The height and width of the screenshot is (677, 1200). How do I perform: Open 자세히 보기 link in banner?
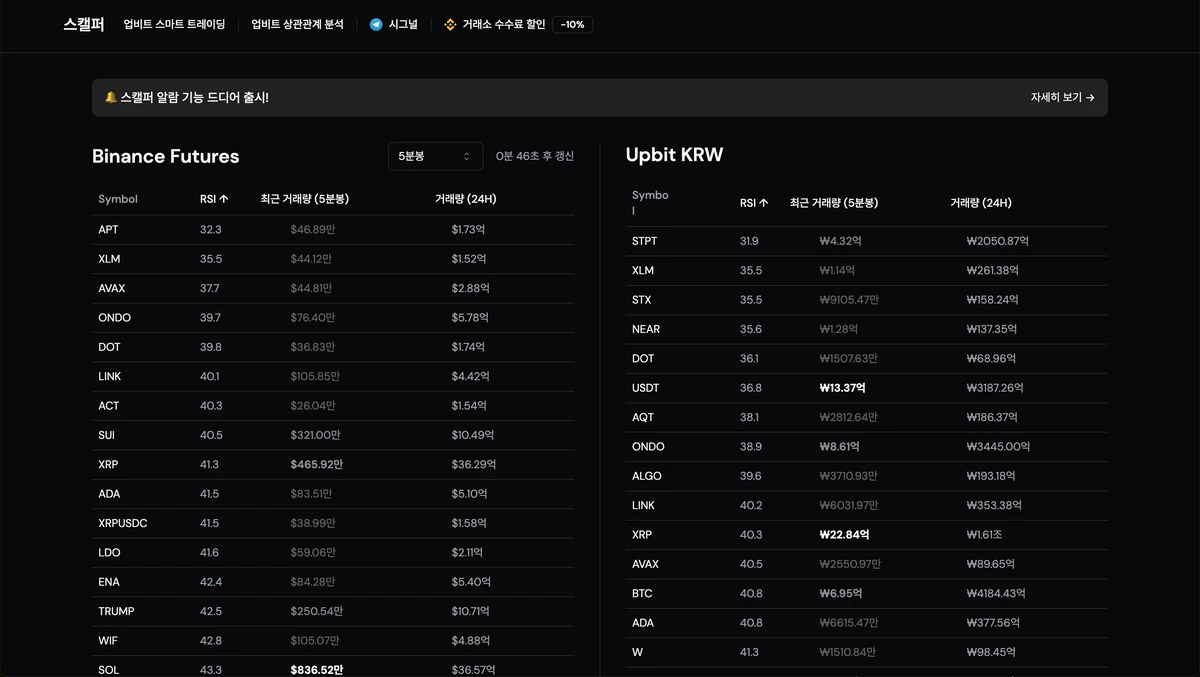click(x=1062, y=97)
